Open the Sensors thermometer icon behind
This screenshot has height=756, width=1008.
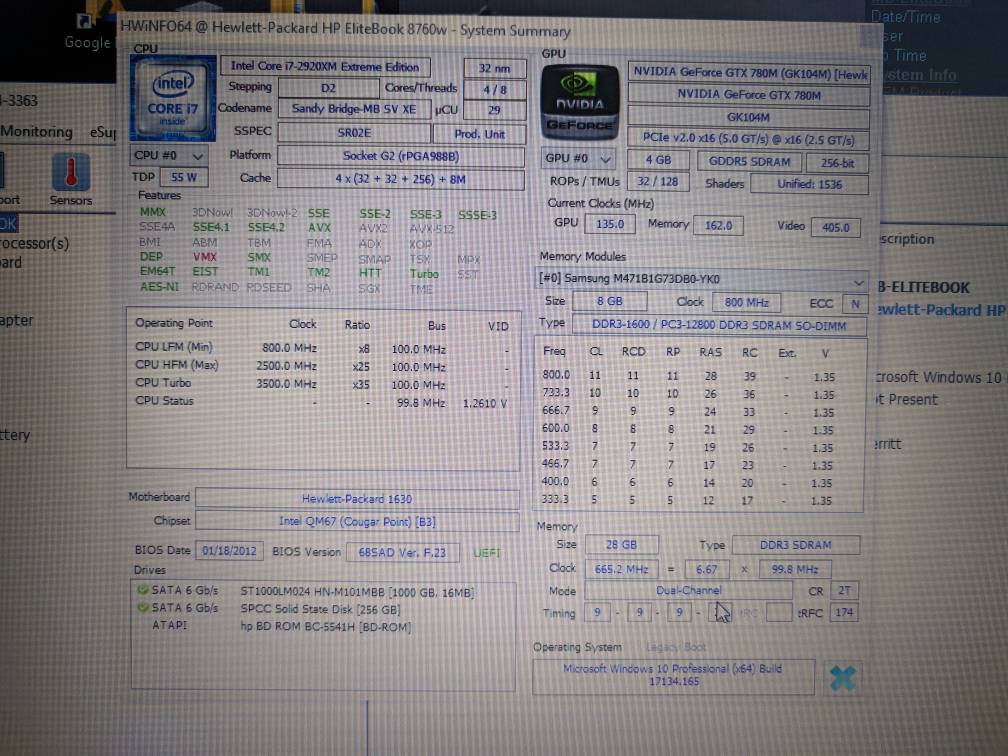click(71, 174)
